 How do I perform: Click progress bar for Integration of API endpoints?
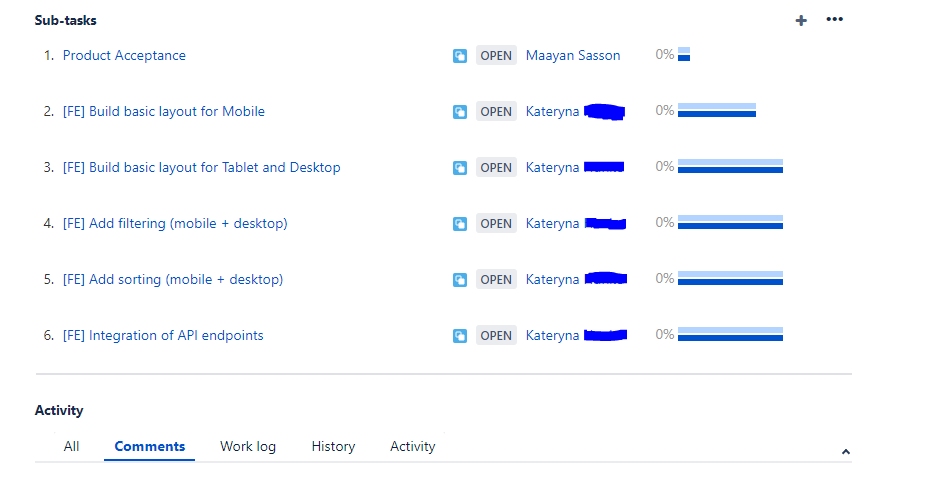[x=731, y=334]
